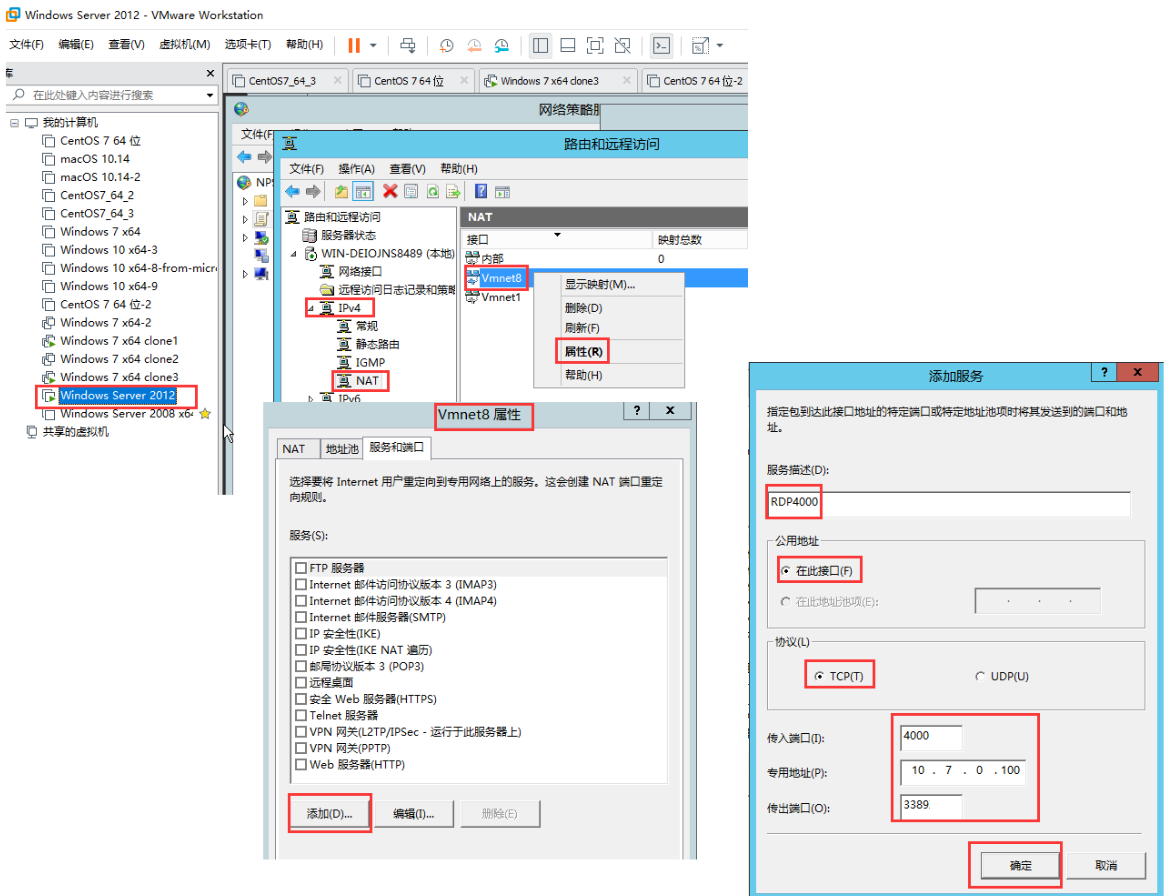The image size is (1169, 896).
Task: Click the back arrow in Routing and Remote Access toolbar
Action: 292,192
